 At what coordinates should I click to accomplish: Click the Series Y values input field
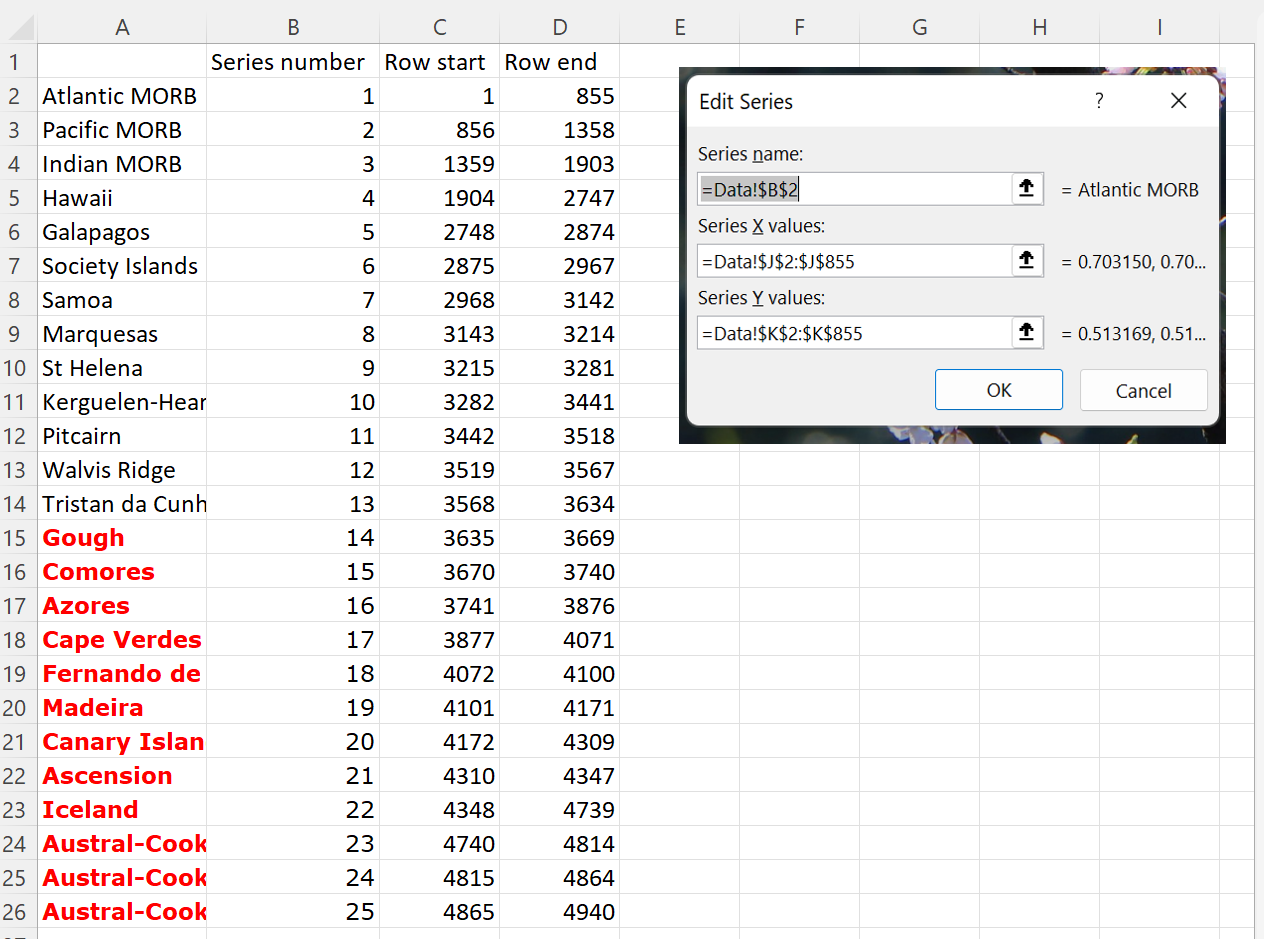[x=854, y=333]
